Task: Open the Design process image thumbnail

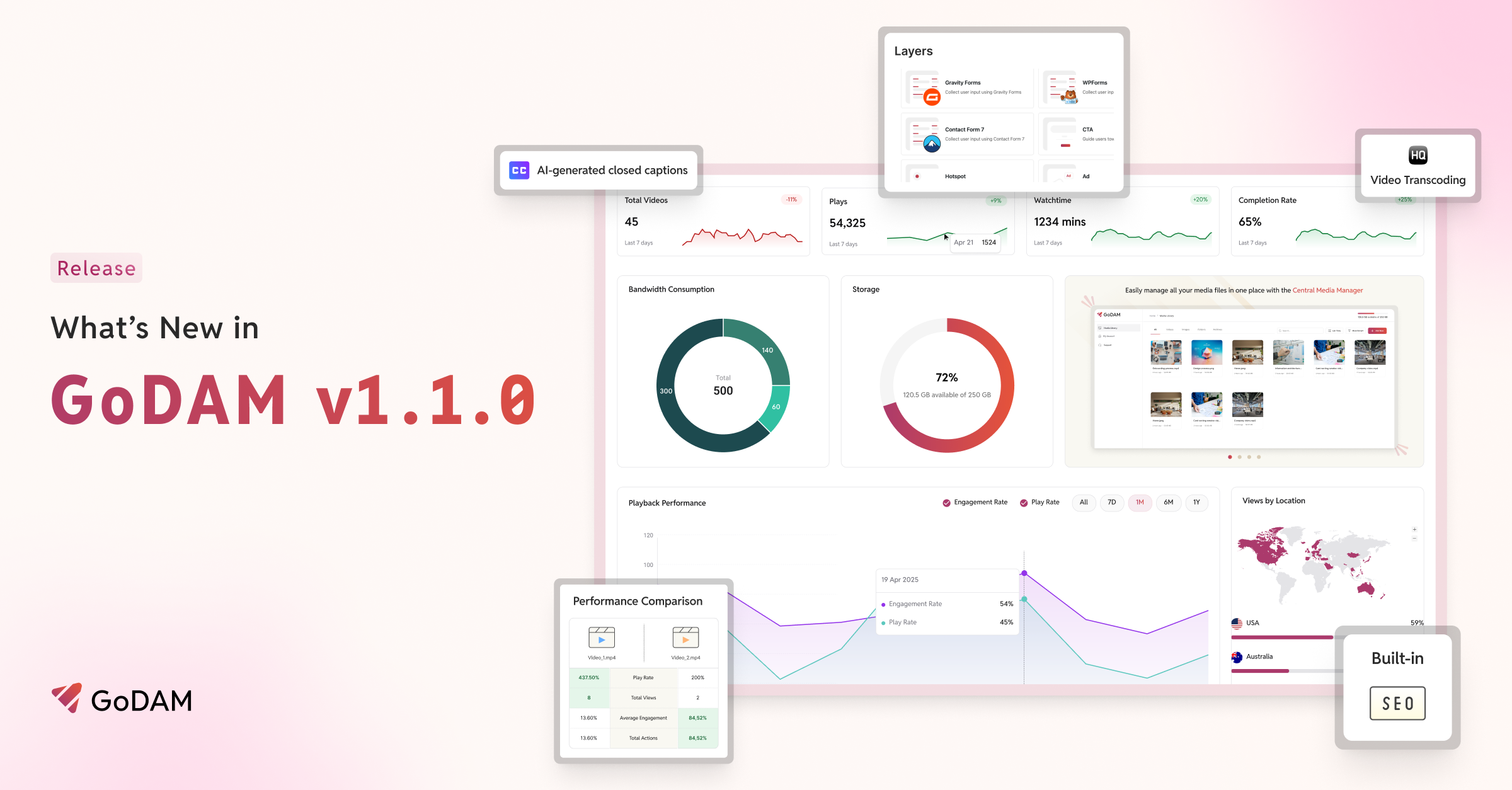Action: click(1207, 352)
